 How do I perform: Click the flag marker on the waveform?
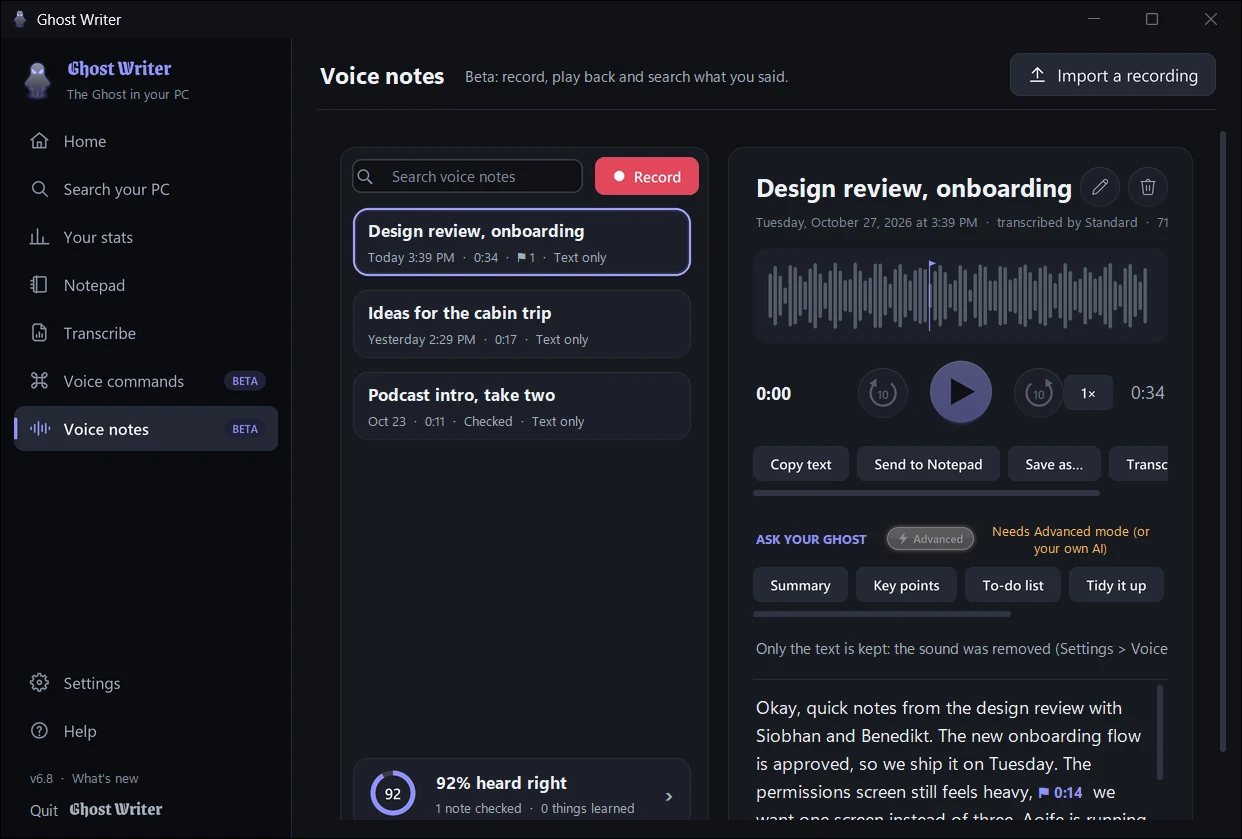[932, 266]
